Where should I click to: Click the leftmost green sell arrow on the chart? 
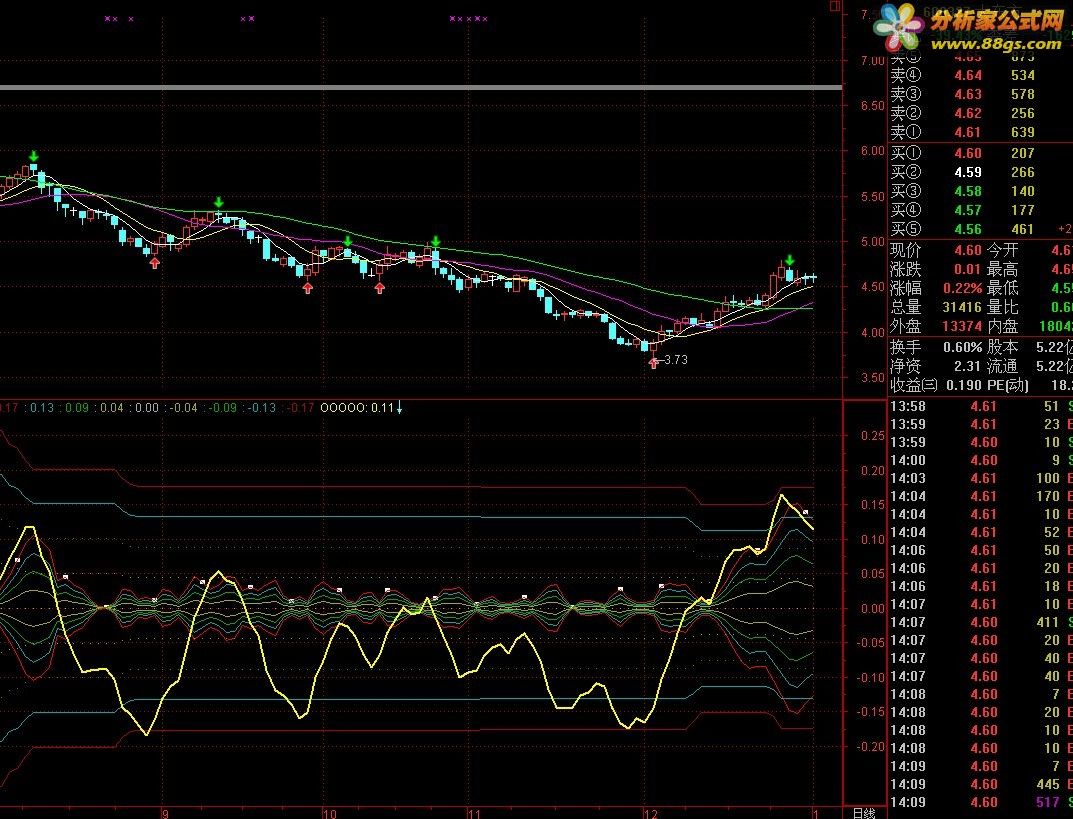point(34,156)
